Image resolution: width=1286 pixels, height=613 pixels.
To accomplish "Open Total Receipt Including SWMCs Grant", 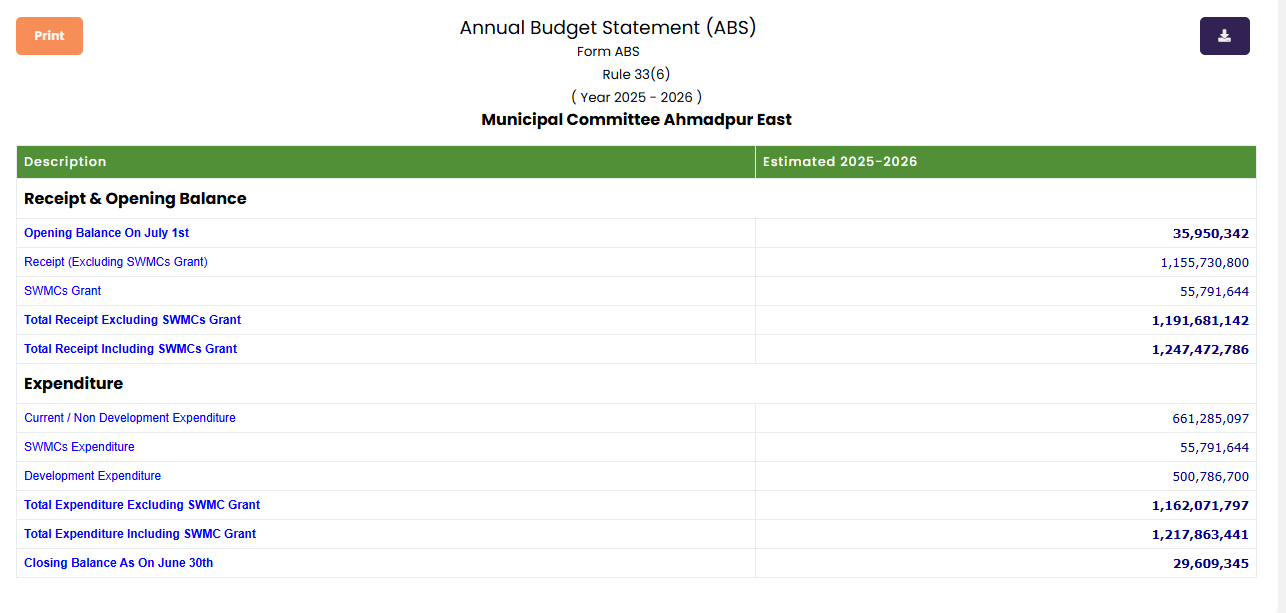I will tap(130, 349).
